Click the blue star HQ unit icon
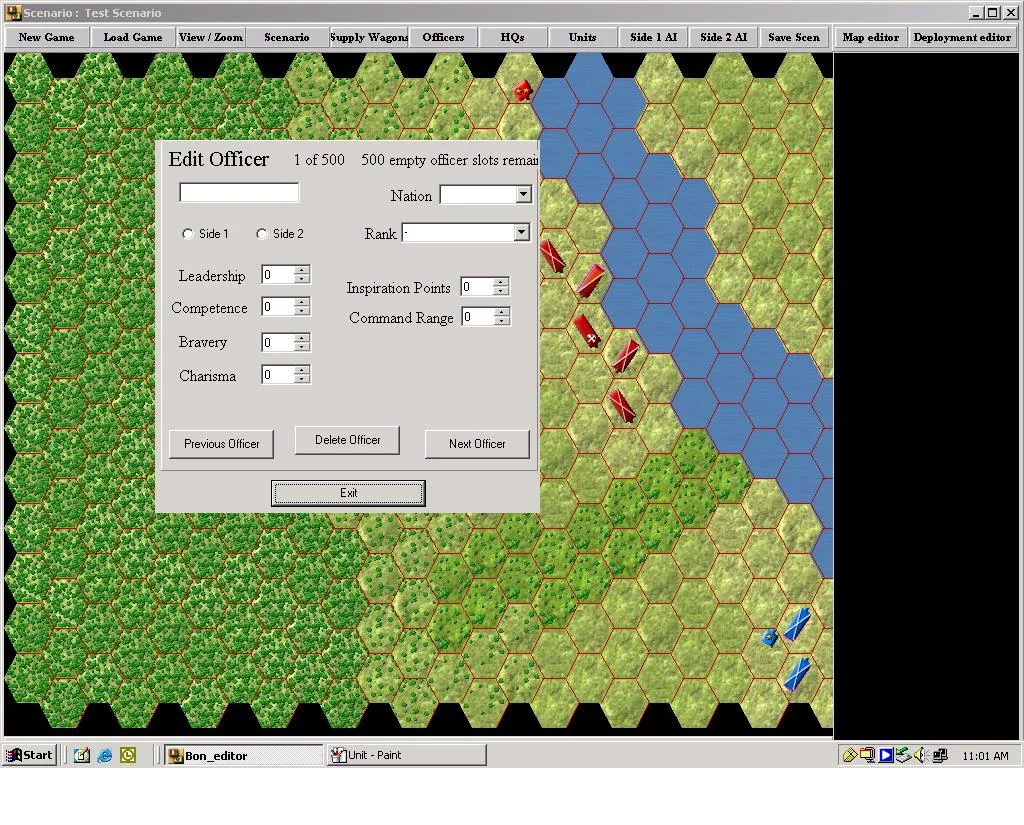This screenshot has width=1024, height=825. coord(770,637)
